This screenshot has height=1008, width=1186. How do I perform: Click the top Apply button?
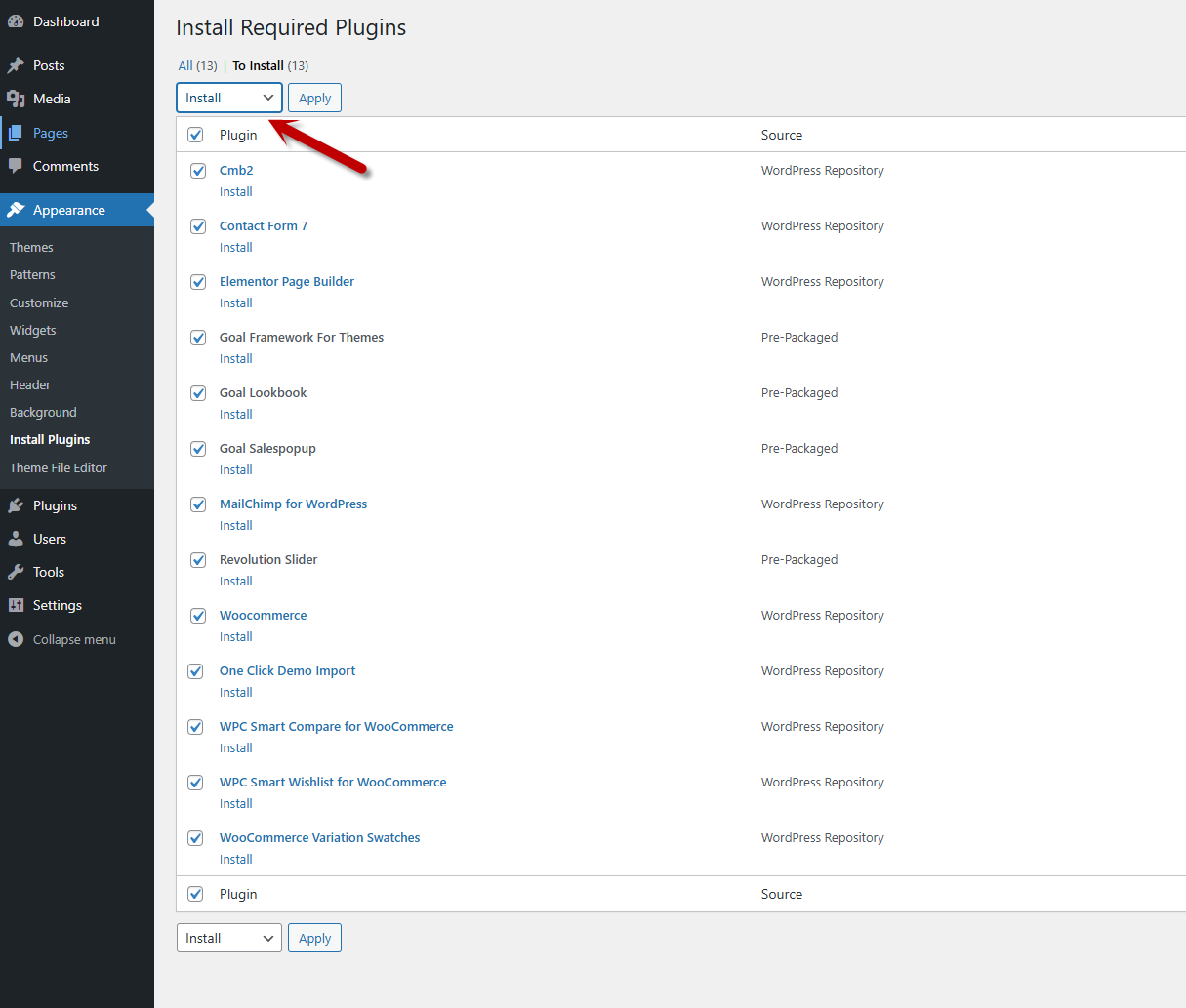coord(314,98)
